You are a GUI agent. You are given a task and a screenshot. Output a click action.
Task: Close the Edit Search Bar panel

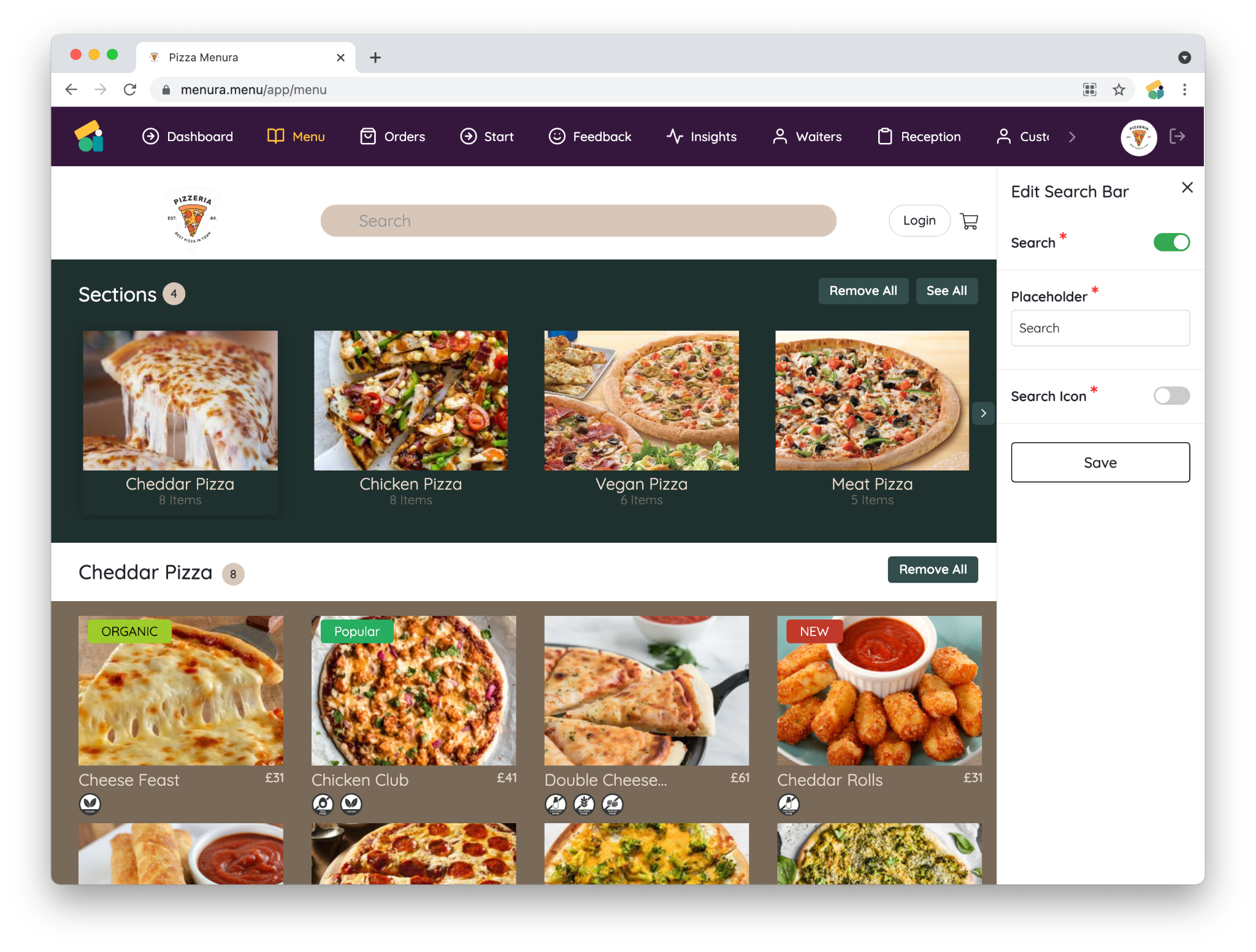[1187, 188]
